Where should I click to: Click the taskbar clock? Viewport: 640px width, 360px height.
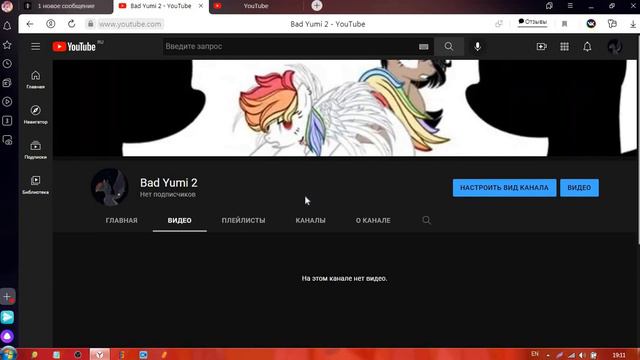tap(619, 355)
